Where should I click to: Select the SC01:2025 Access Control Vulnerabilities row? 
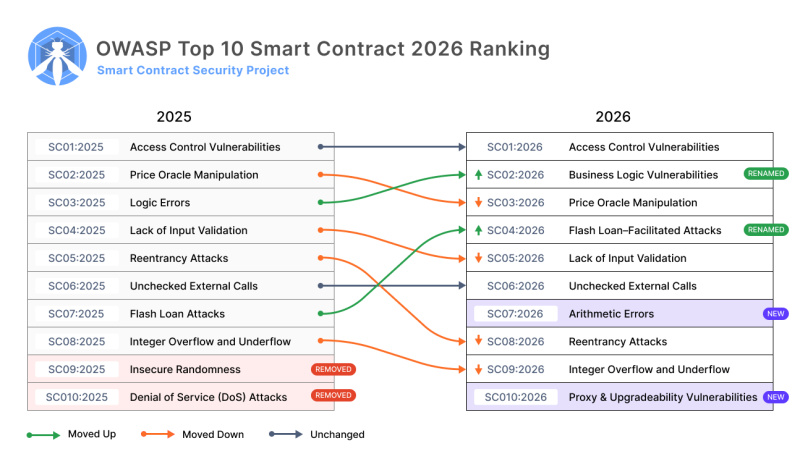tap(180, 147)
